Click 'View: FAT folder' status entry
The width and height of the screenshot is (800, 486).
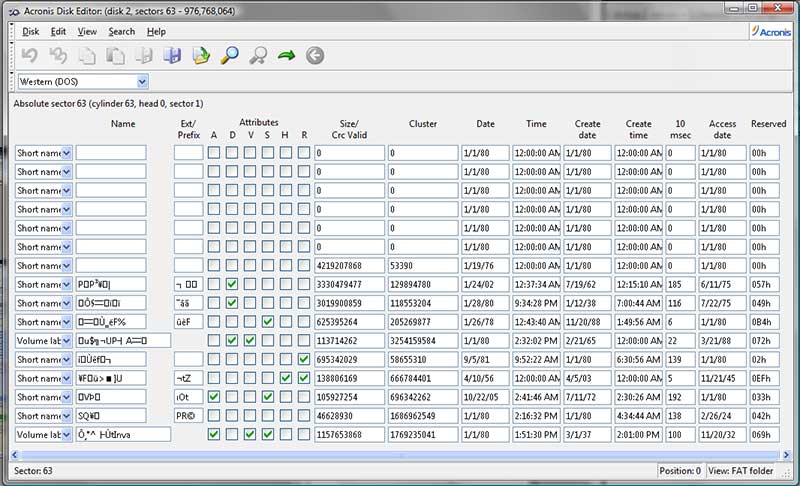tap(740, 471)
